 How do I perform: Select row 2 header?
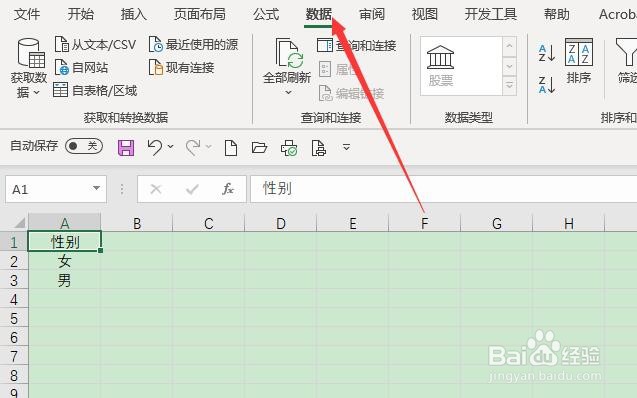(14, 262)
